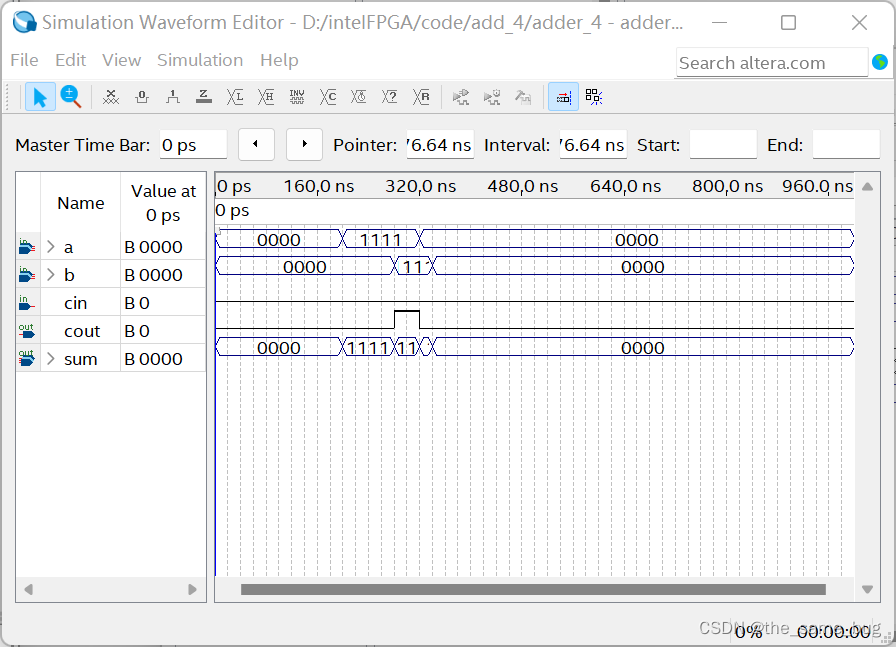
Task: Open the File menu
Action: tap(25, 60)
